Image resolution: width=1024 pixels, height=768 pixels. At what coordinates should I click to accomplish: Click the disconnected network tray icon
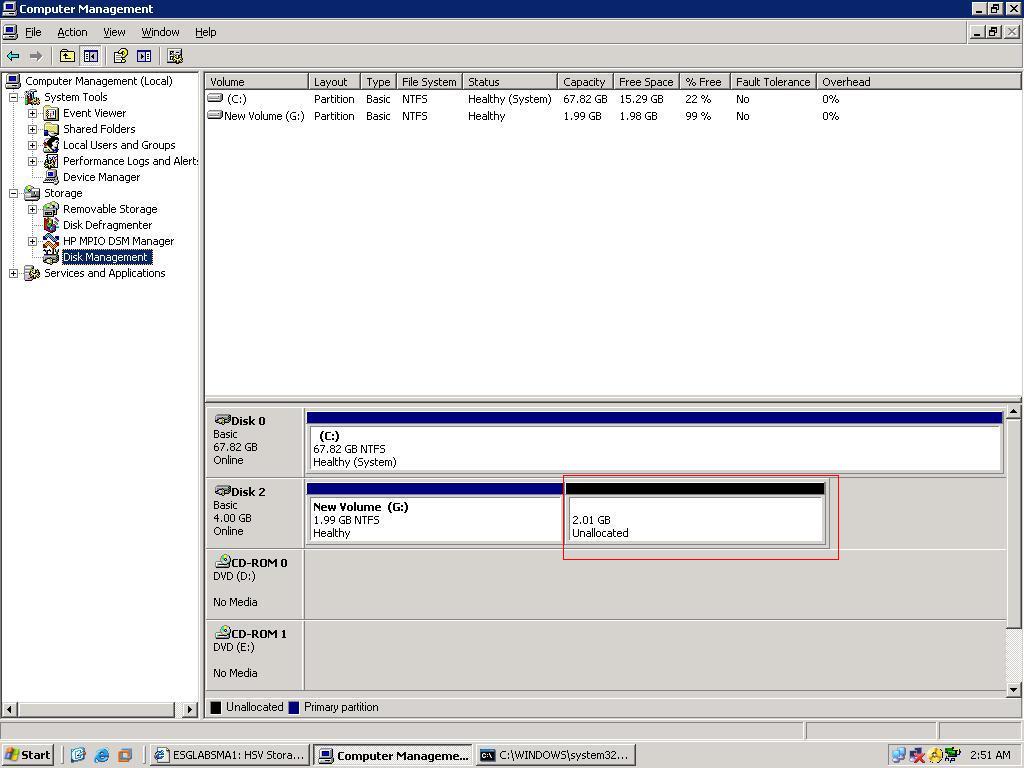point(917,756)
